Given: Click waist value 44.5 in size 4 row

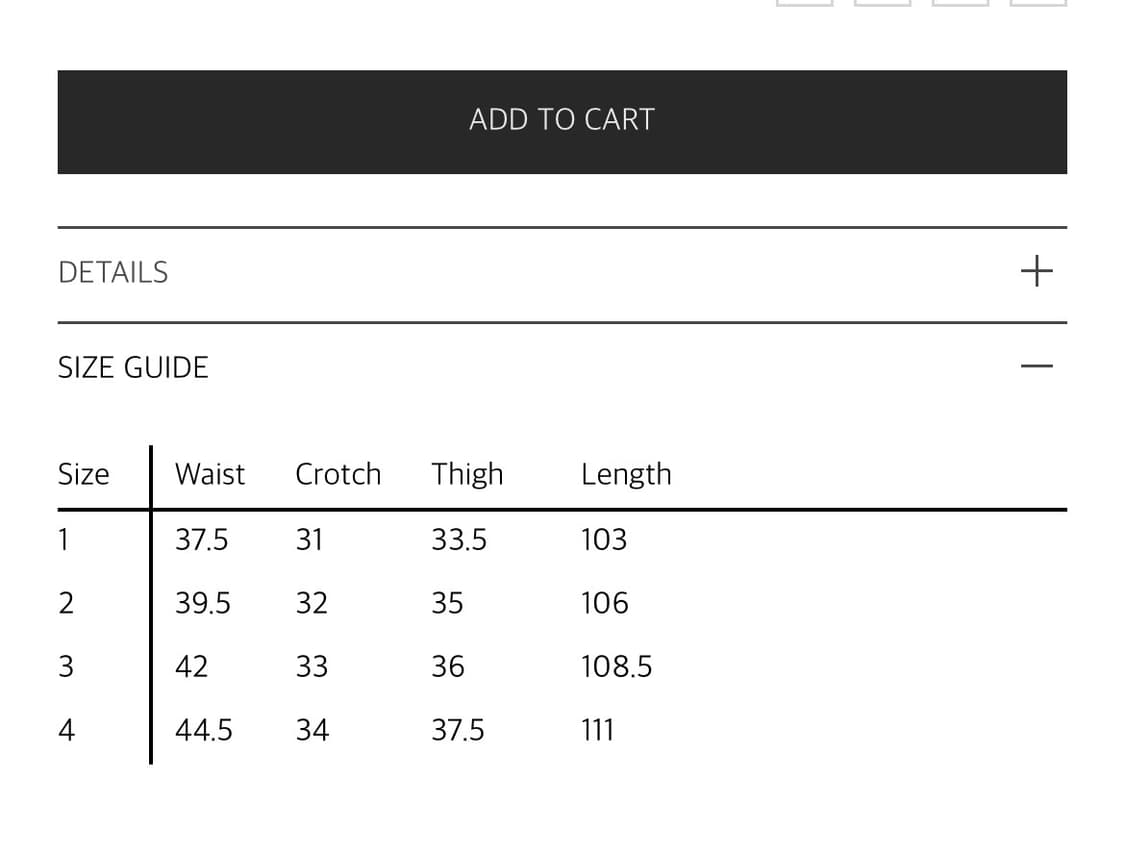Looking at the screenshot, I should [x=203, y=730].
